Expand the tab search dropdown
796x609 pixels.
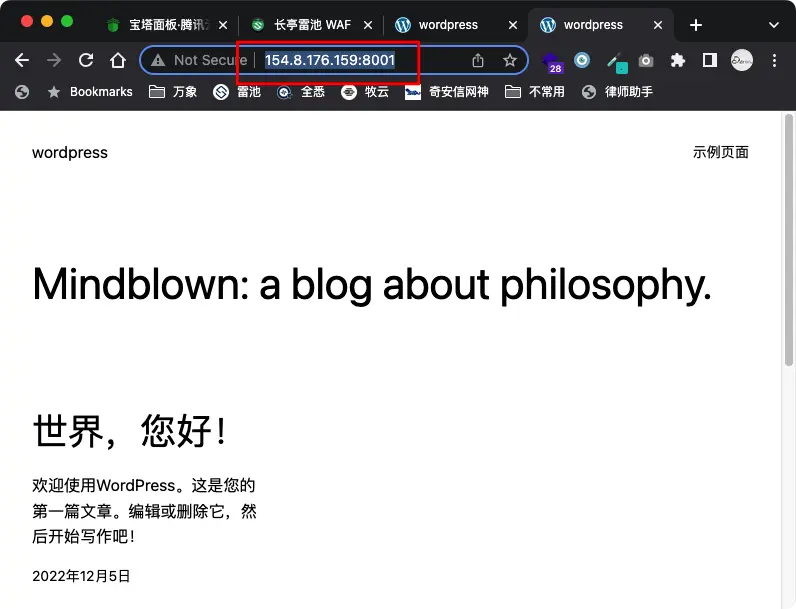click(774, 25)
